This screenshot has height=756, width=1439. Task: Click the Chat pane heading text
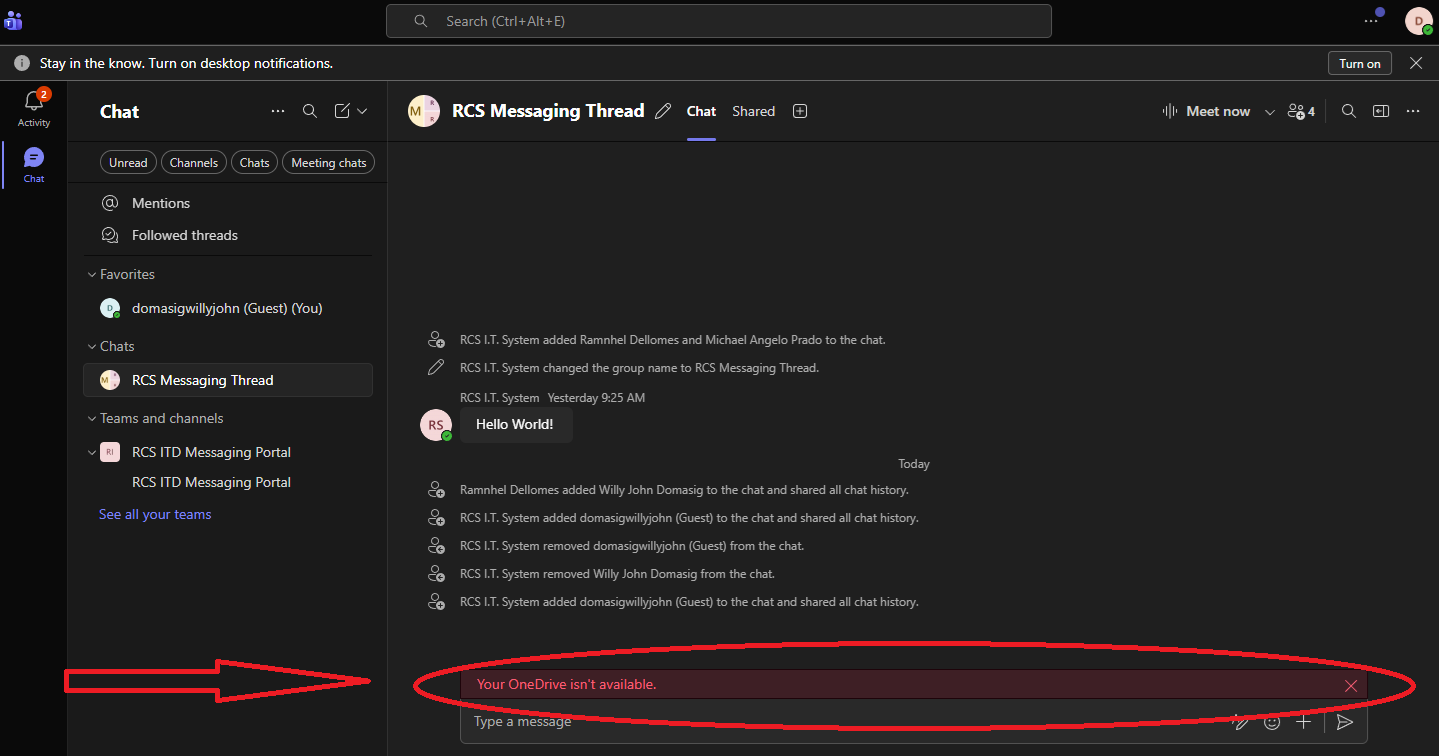click(119, 111)
